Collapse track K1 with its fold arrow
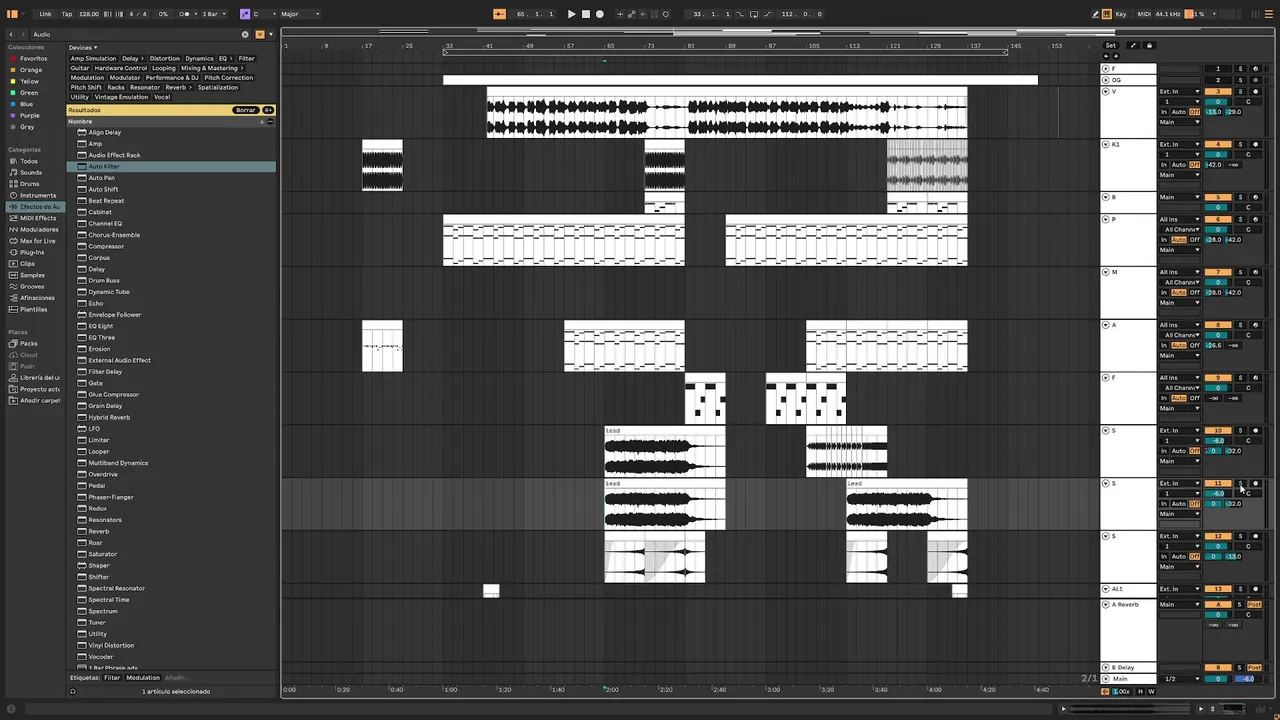1280x720 pixels. [x=1106, y=144]
